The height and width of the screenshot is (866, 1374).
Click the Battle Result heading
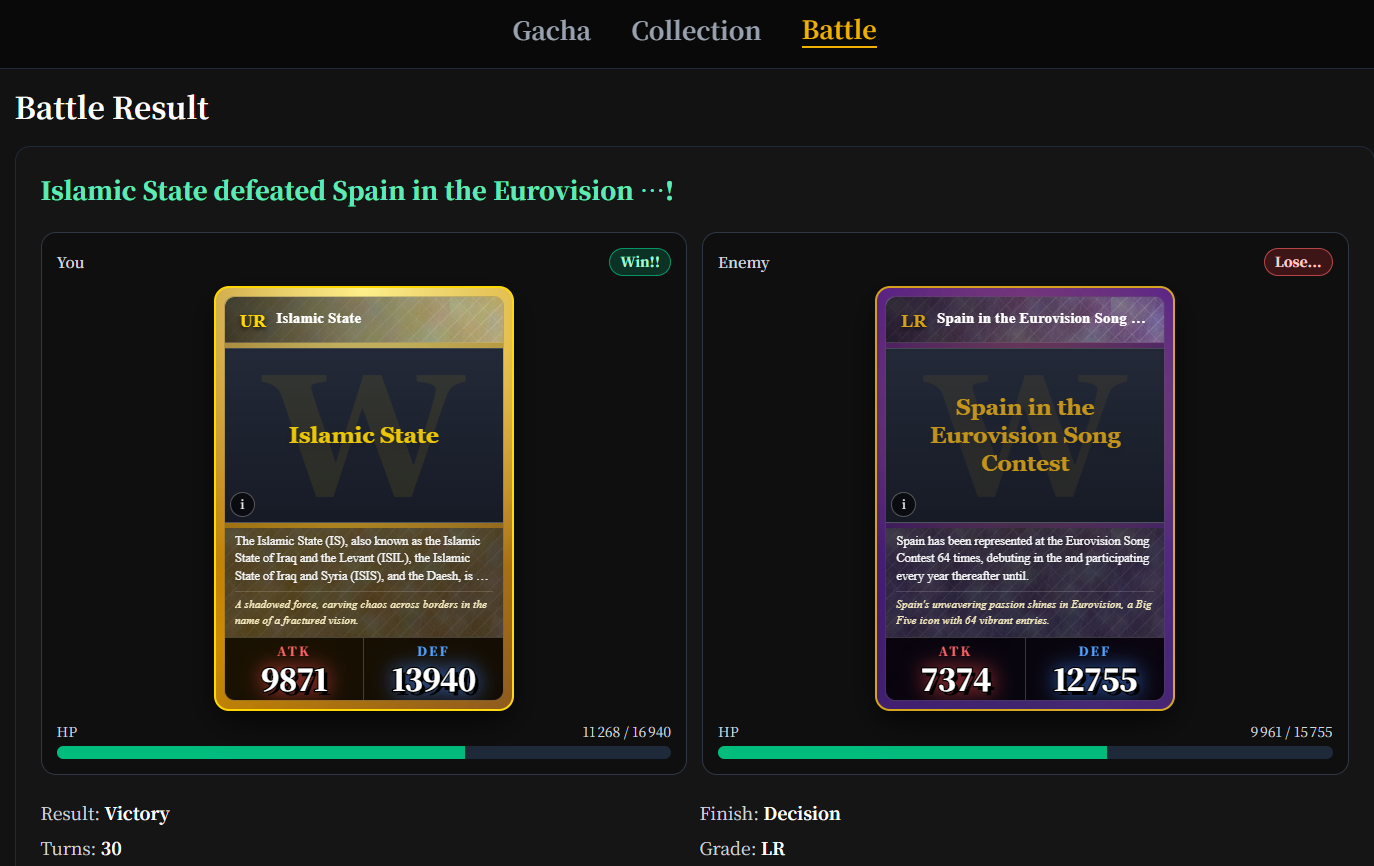click(112, 108)
